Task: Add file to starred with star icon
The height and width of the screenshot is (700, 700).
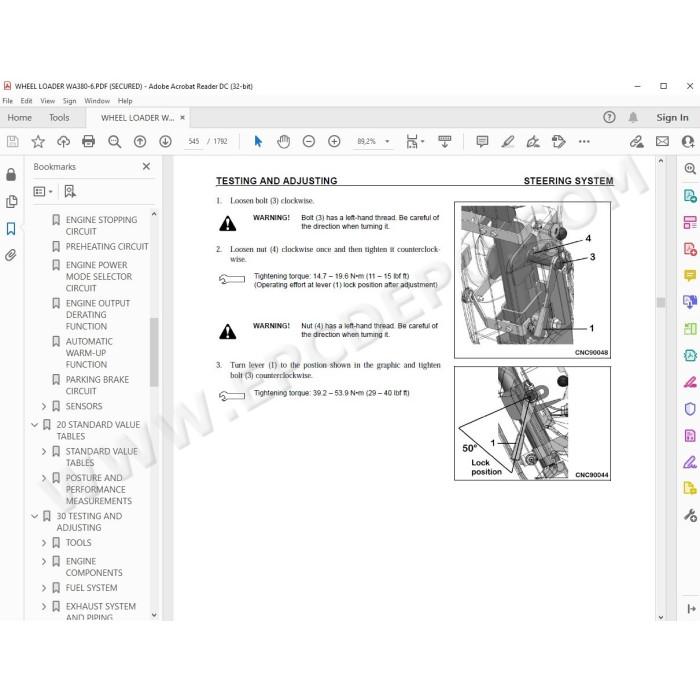Action: point(38,142)
